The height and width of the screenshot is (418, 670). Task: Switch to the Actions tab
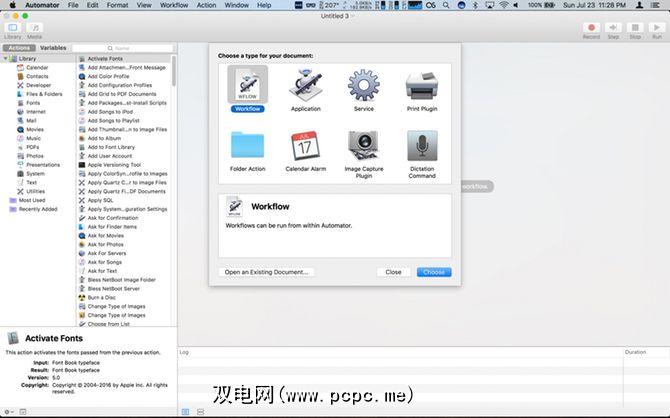point(19,48)
